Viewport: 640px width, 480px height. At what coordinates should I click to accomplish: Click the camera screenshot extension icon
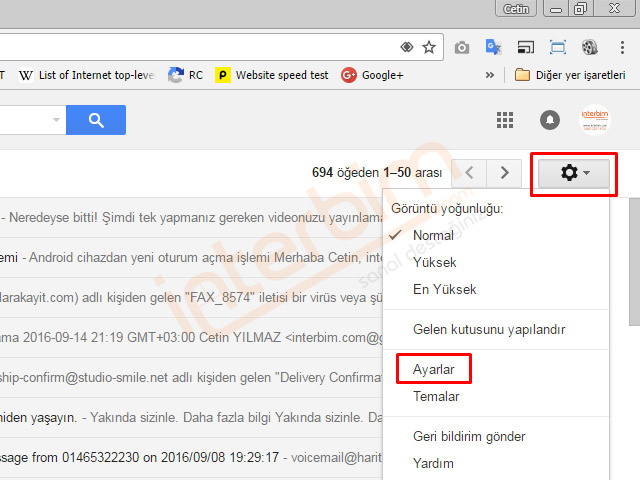[x=461, y=47]
